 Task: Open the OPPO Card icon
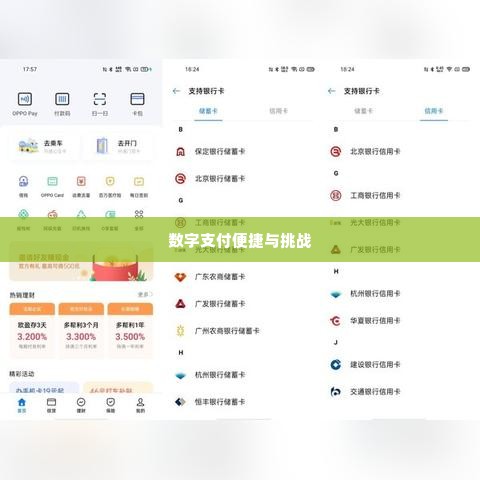pos(52,181)
